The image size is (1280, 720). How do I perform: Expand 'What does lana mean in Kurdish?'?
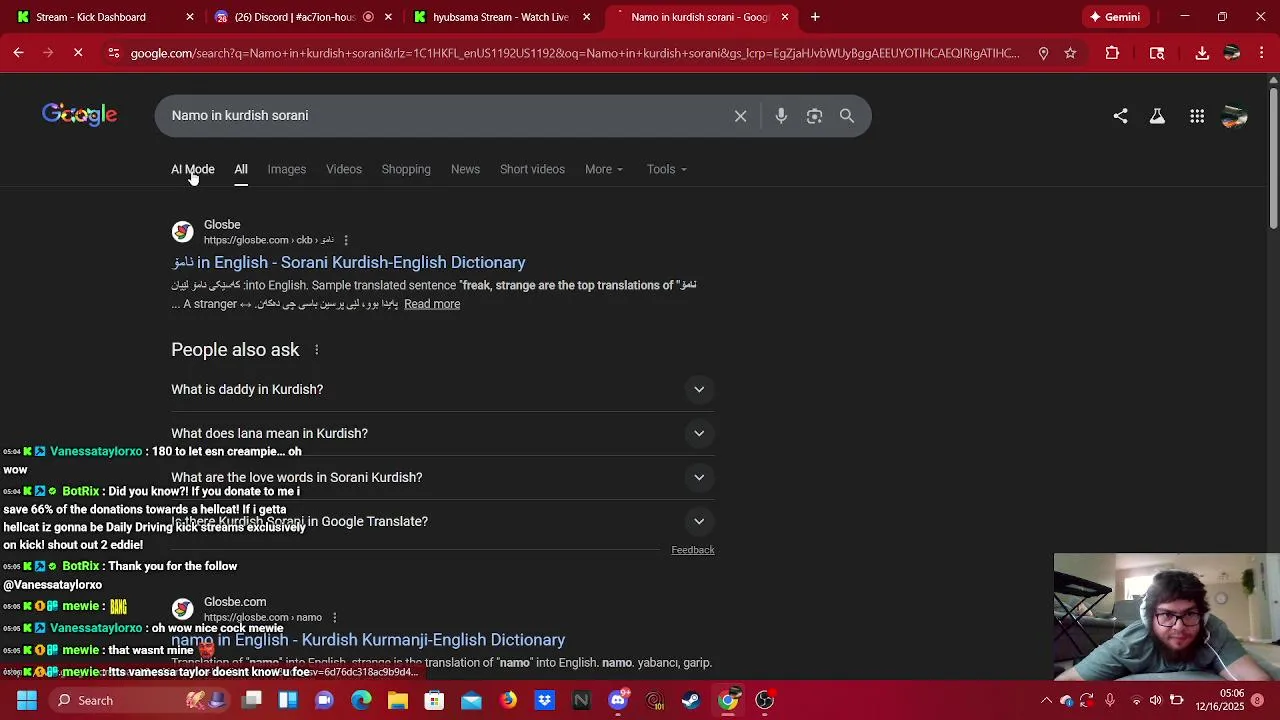442,433
